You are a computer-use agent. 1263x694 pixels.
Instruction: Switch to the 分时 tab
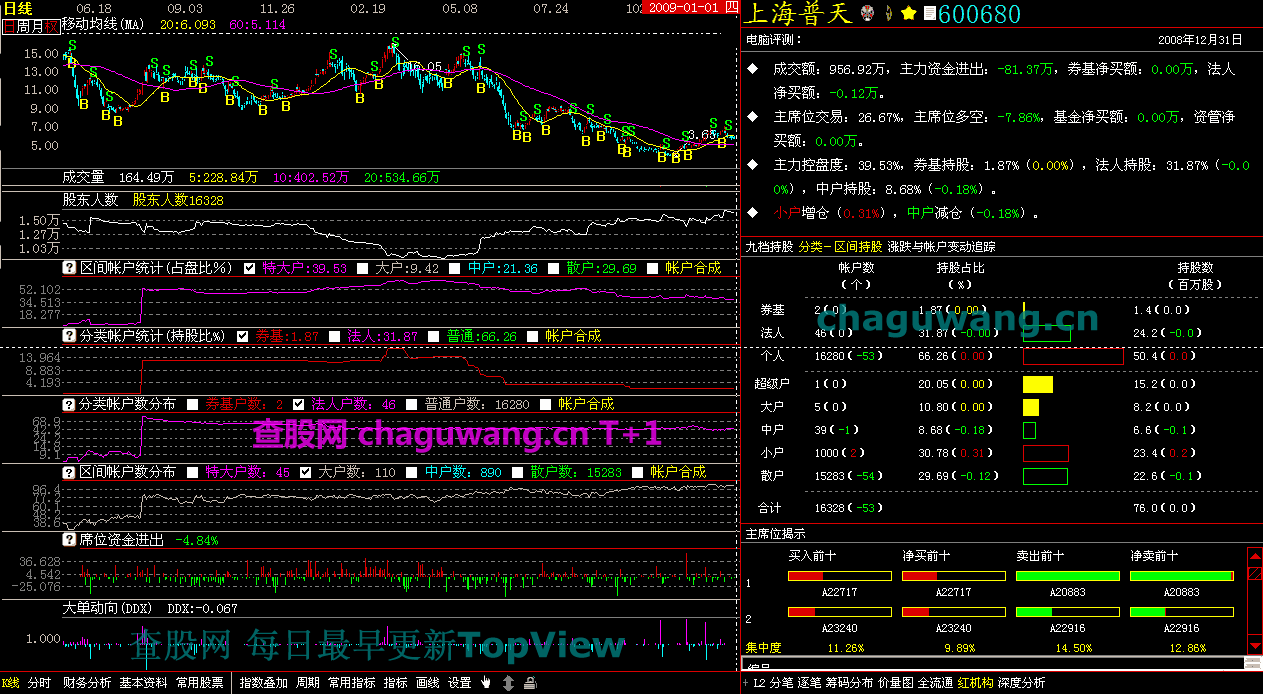[39, 683]
